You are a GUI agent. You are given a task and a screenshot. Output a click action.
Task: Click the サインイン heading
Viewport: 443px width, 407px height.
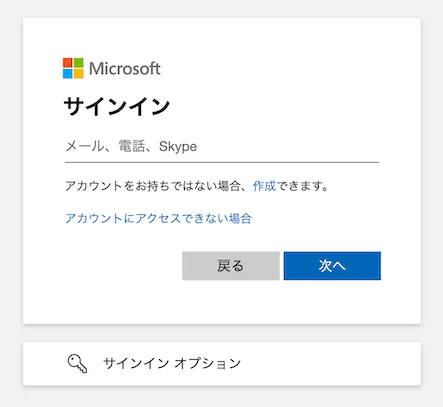(x=117, y=107)
